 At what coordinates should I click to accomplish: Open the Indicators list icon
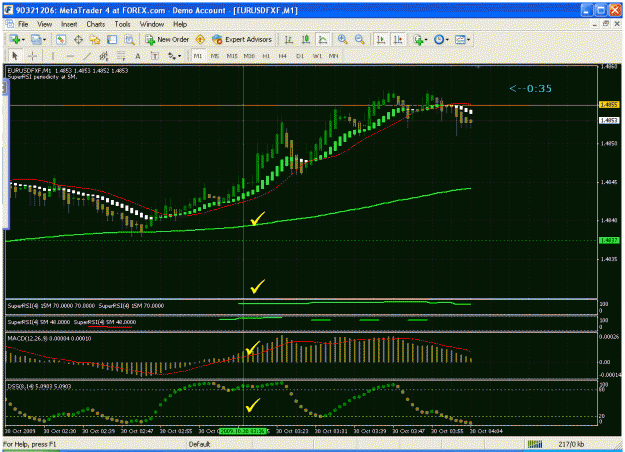[418, 39]
